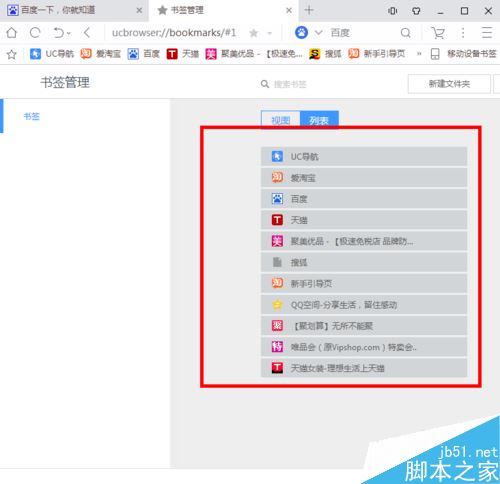
Task: Open 搜狐 in bookmarks bar
Action: pos(325,54)
